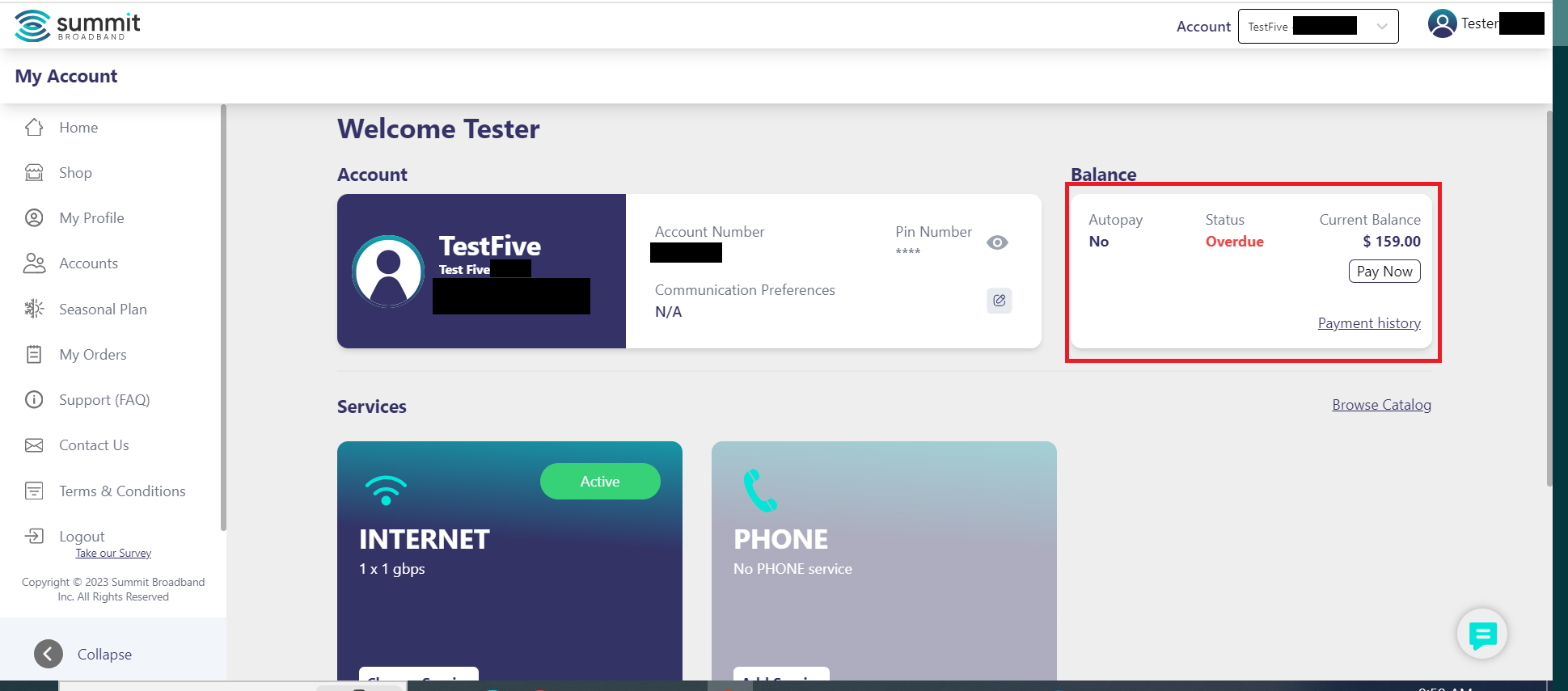Show the hidden Pin Number
This screenshot has height=691, width=1568.
coord(997,242)
